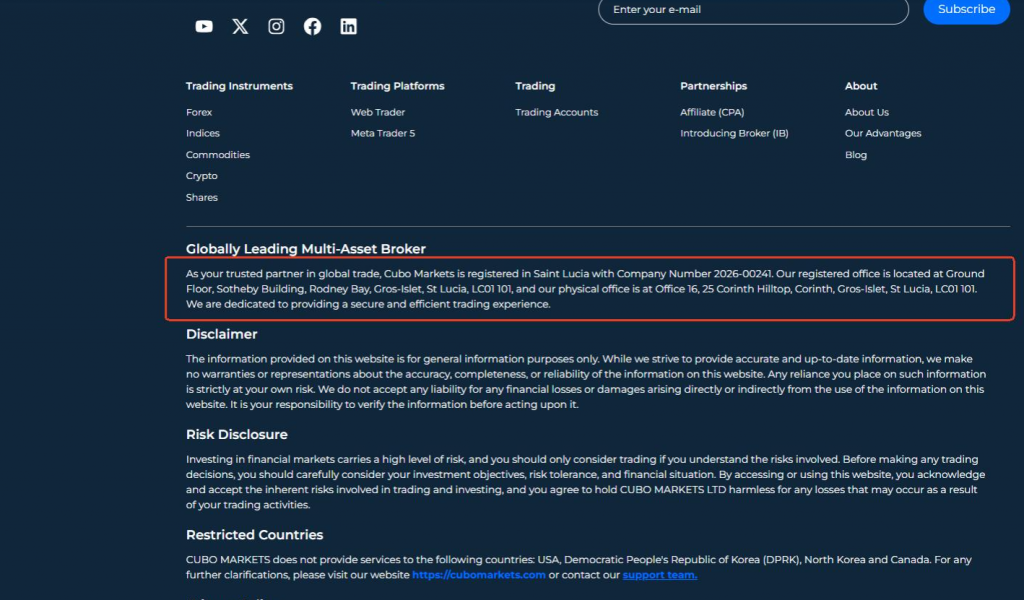Click the About column heading
The width and height of the screenshot is (1024, 600).
[861, 86]
